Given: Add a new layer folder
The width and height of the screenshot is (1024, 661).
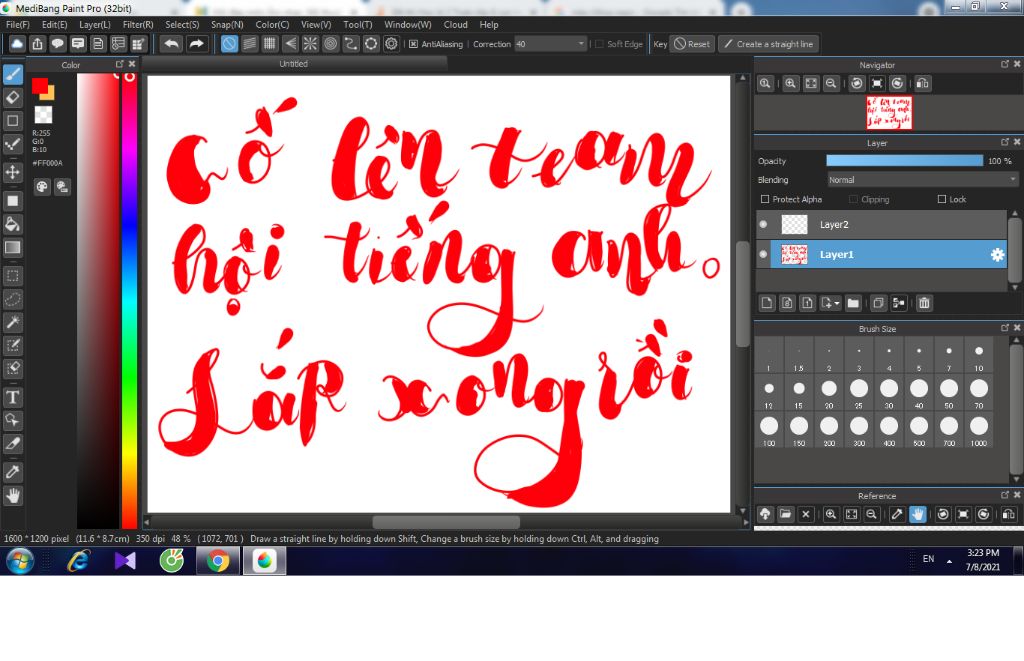Looking at the screenshot, I should (x=853, y=303).
